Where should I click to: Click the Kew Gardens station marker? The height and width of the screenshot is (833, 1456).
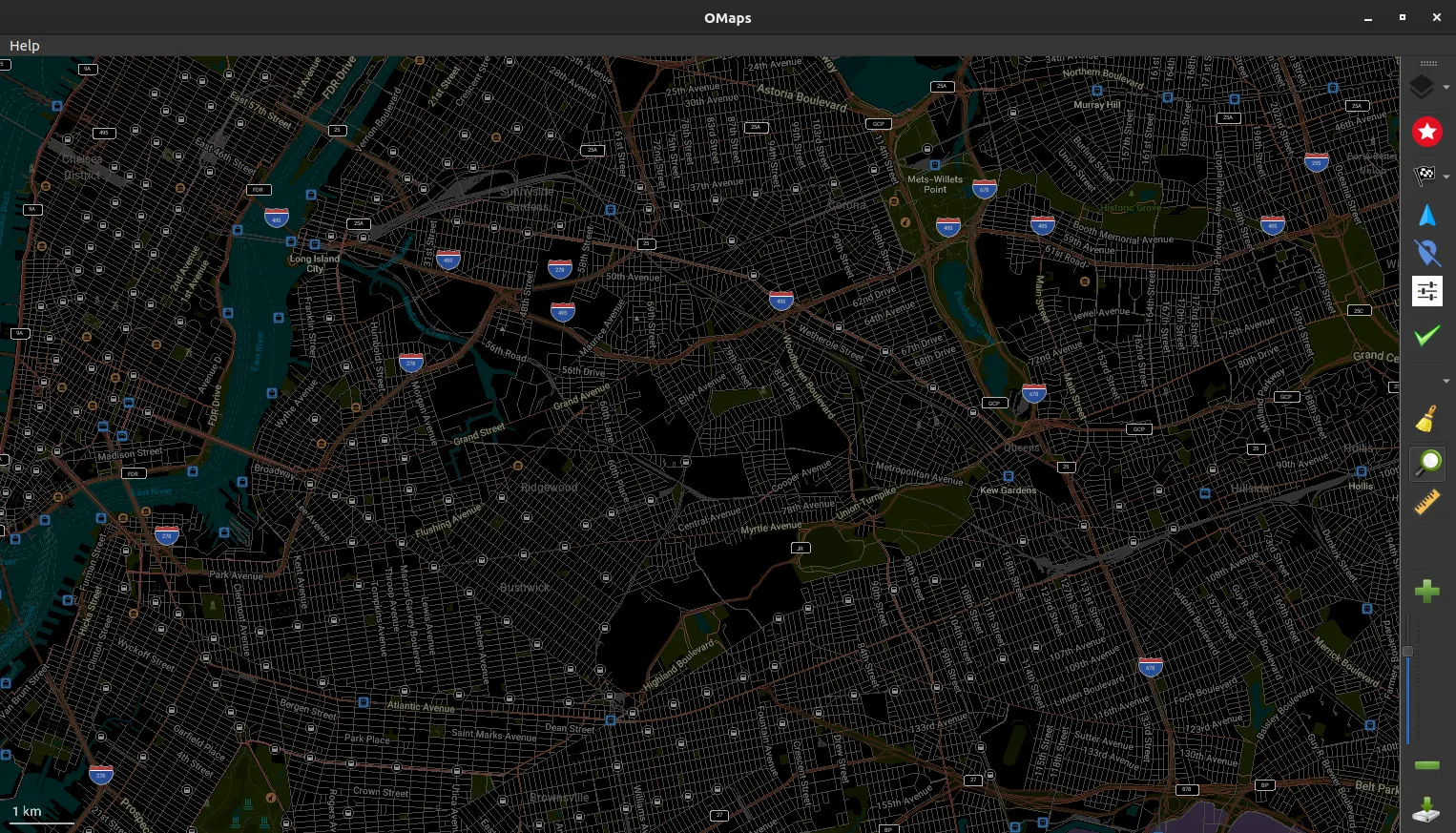click(x=1009, y=476)
